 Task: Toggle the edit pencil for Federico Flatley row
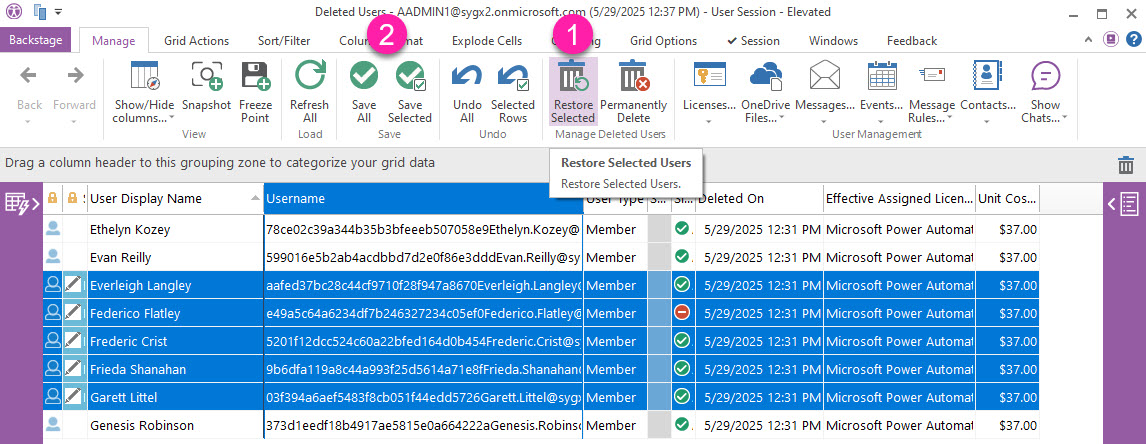click(74, 314)
